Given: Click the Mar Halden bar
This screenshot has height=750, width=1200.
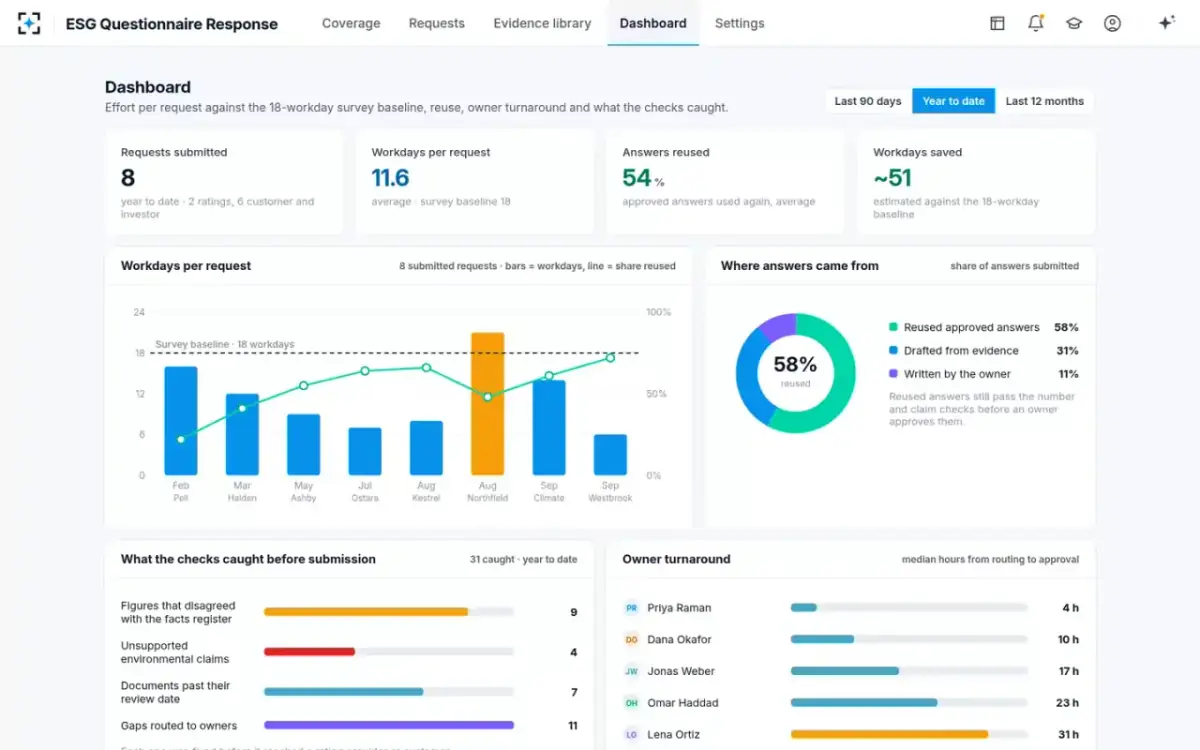Looking at the screenshot, I should pos(242,434).
